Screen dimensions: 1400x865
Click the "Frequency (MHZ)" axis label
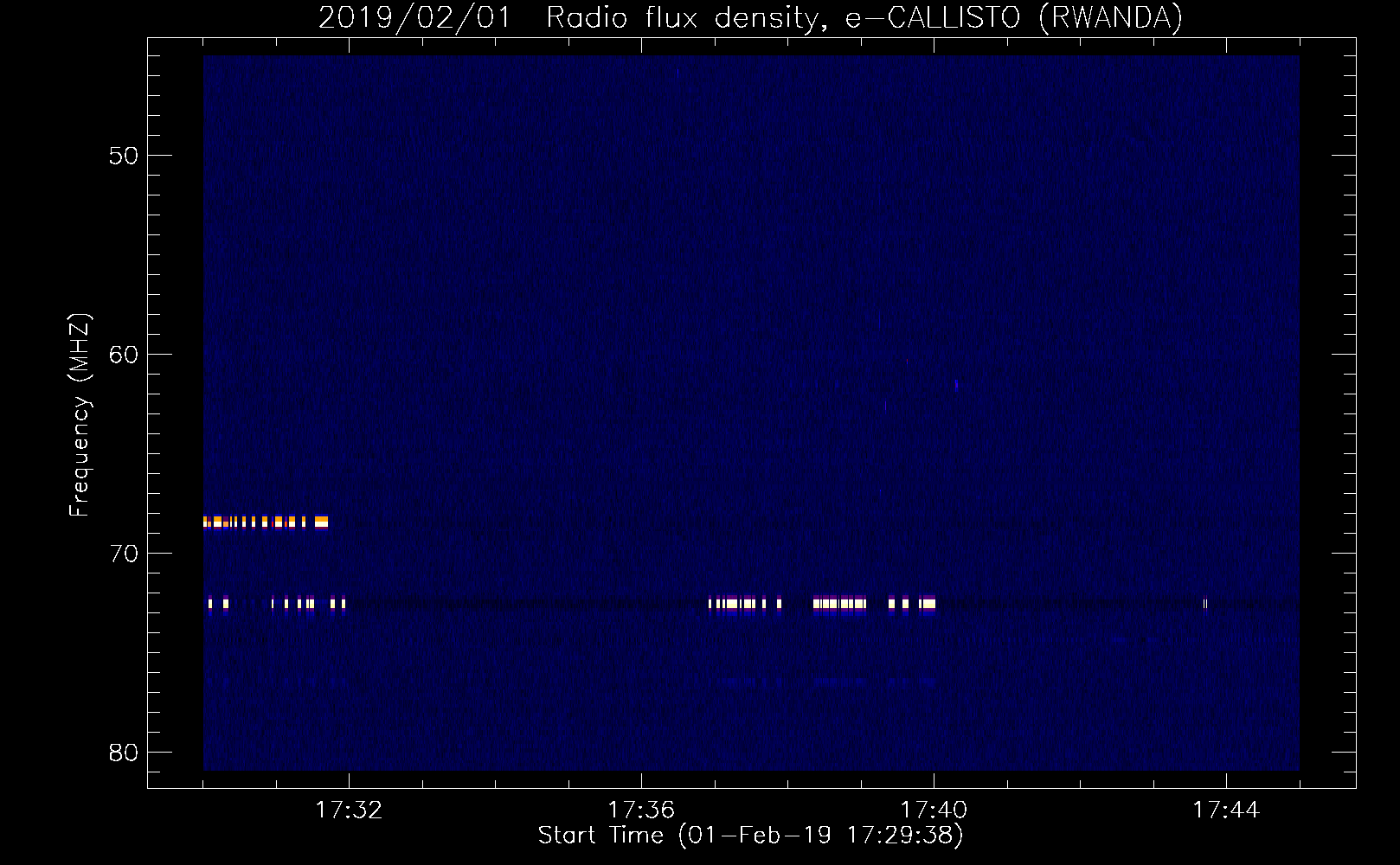(80, 415)
